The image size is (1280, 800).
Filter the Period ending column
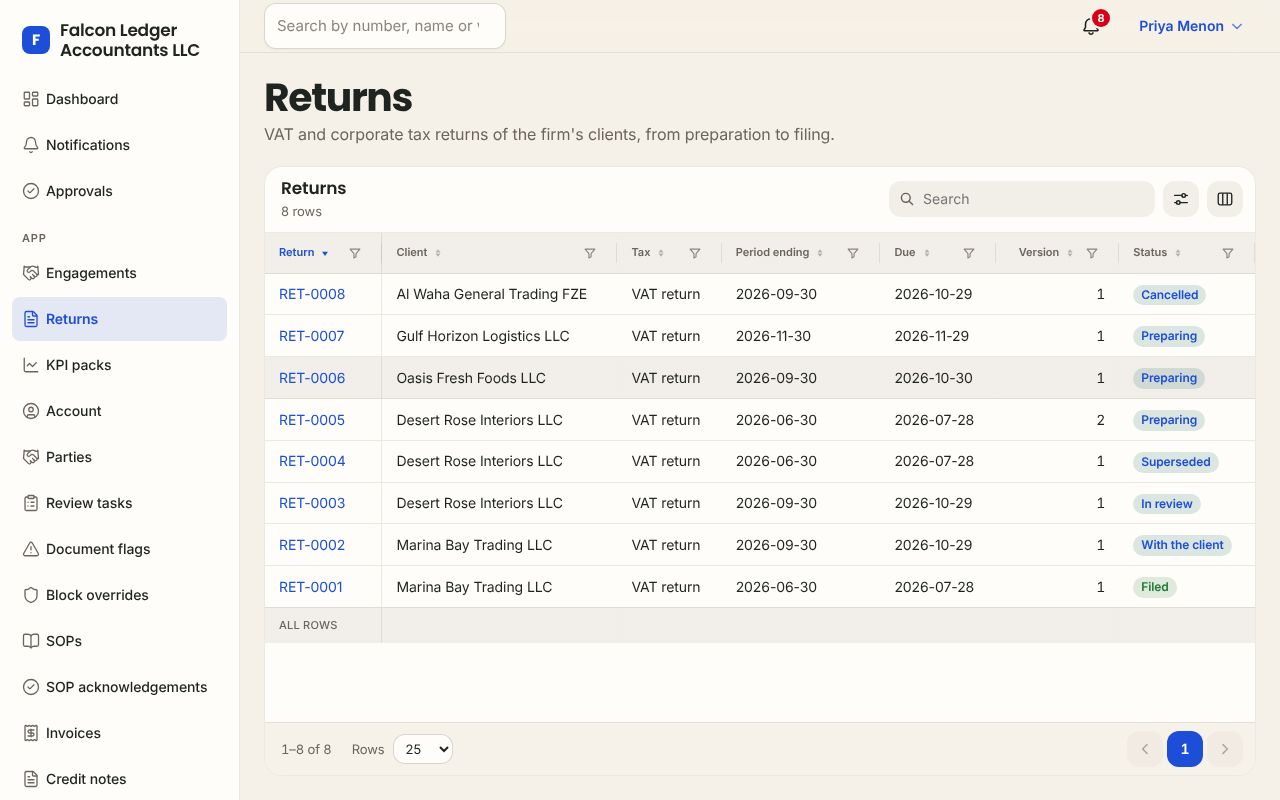tap(853, 253)
